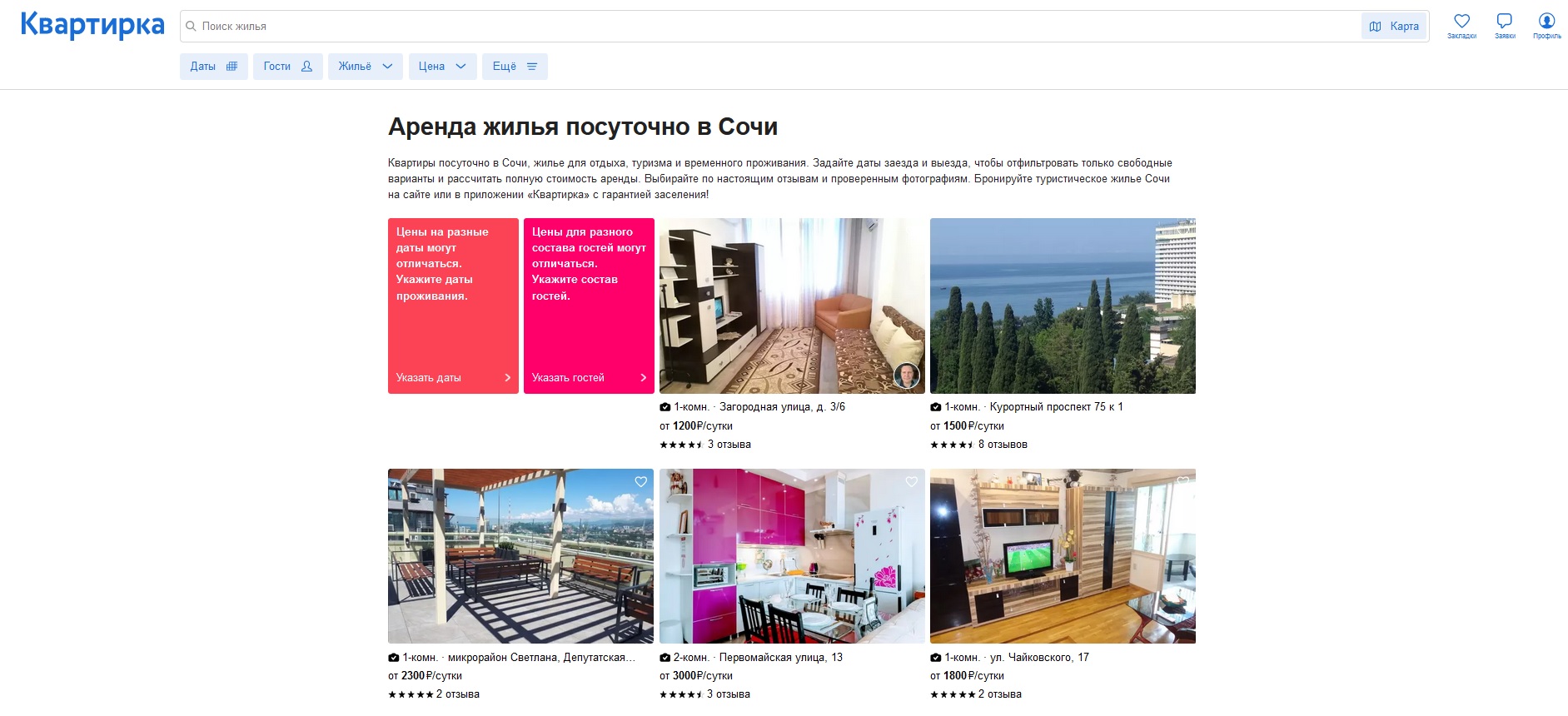The height and width of the screenshot is (716, 1568).
Task: Click the camera icon beside Курортный проспект listing
Action: [x=935, y=407]
